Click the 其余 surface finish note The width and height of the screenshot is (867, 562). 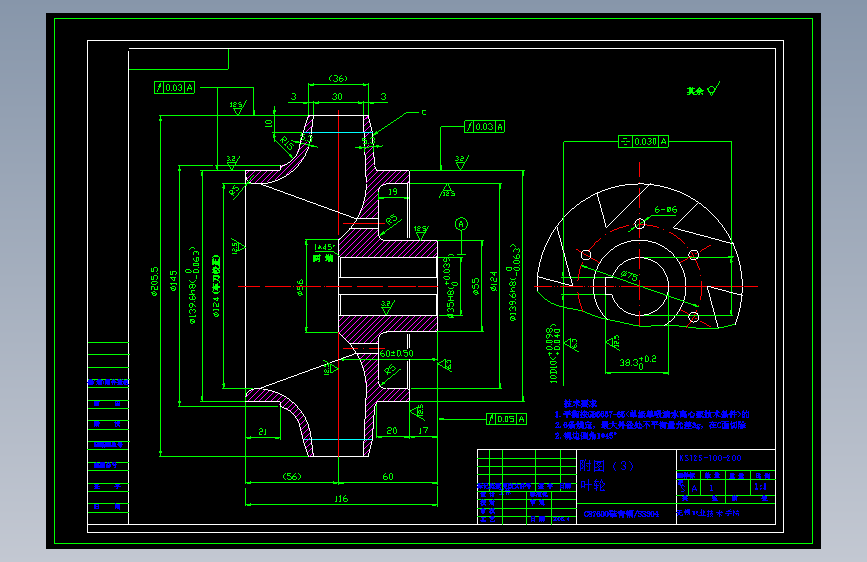coord(695,91)
